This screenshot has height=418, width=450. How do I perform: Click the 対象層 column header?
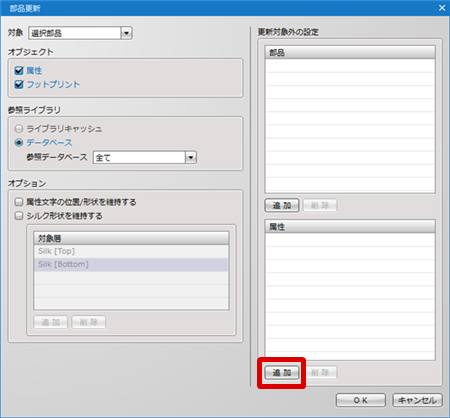(x=131, y=238)
